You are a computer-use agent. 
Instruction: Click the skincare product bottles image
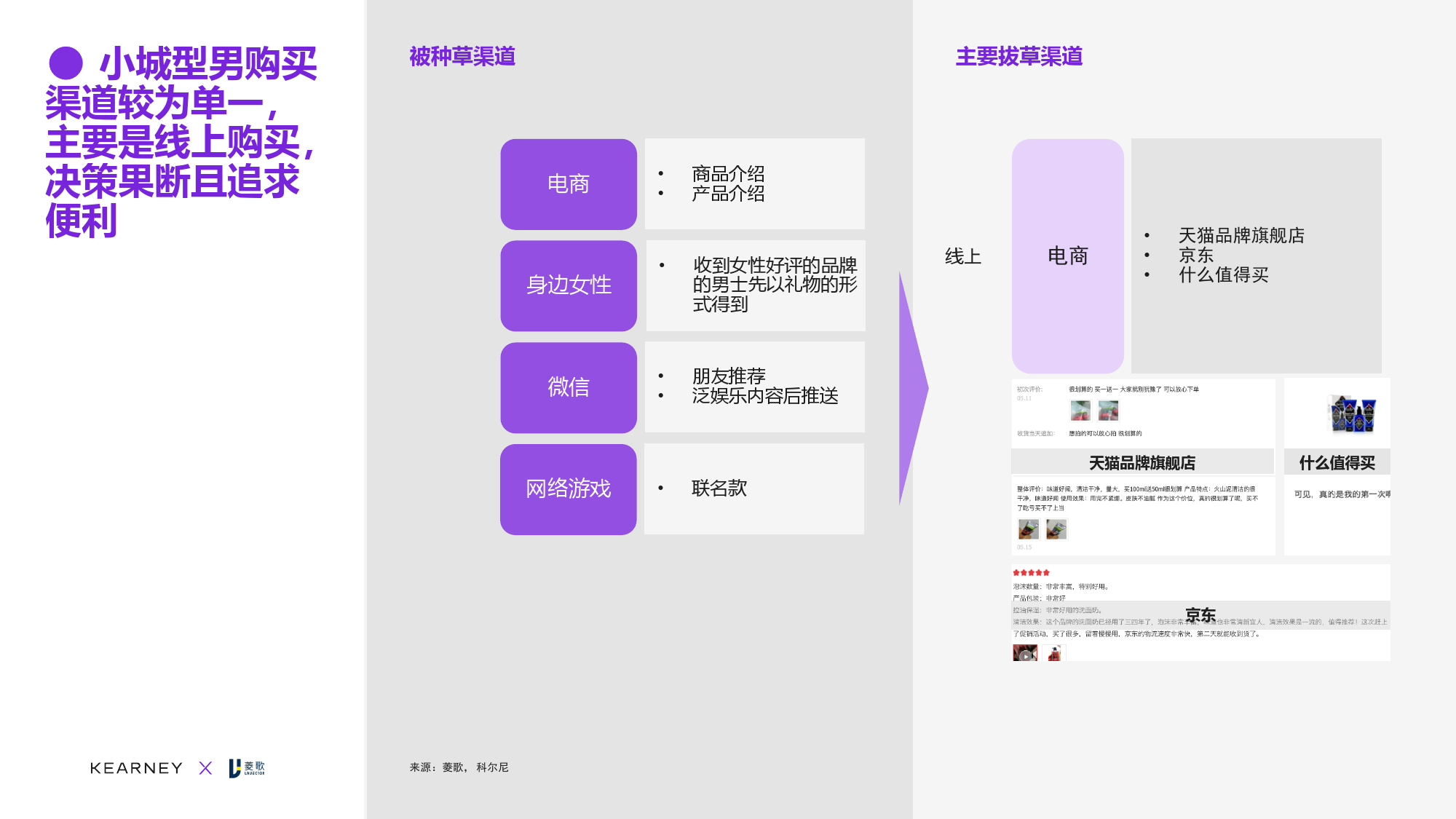point(1351,414)
